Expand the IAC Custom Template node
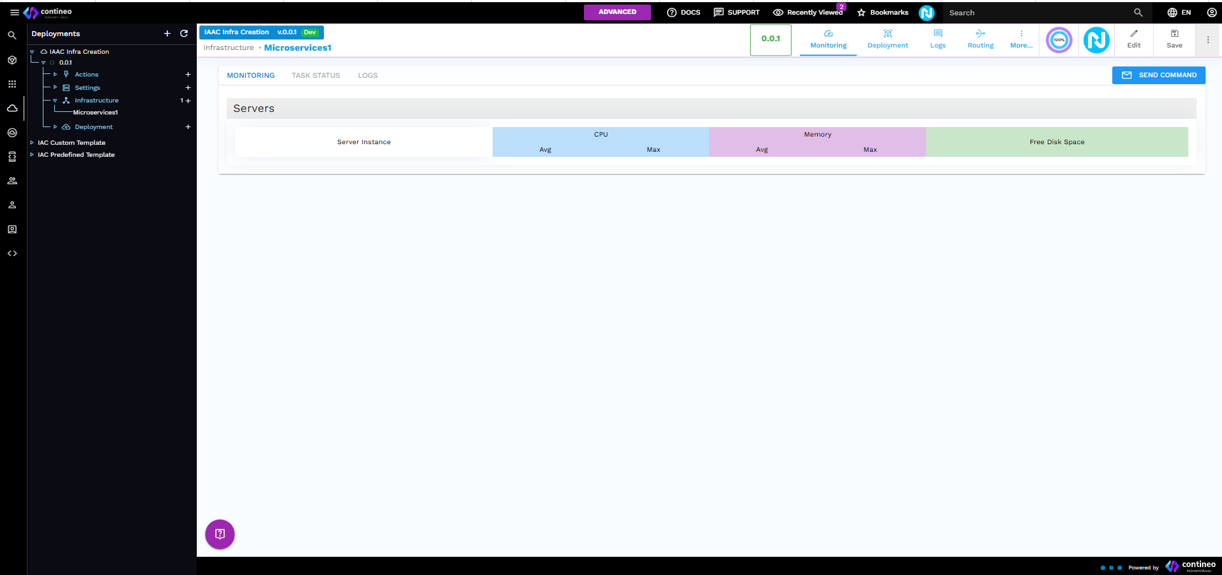The width and height of the screenshot is (1222, 575). point(32,143)
